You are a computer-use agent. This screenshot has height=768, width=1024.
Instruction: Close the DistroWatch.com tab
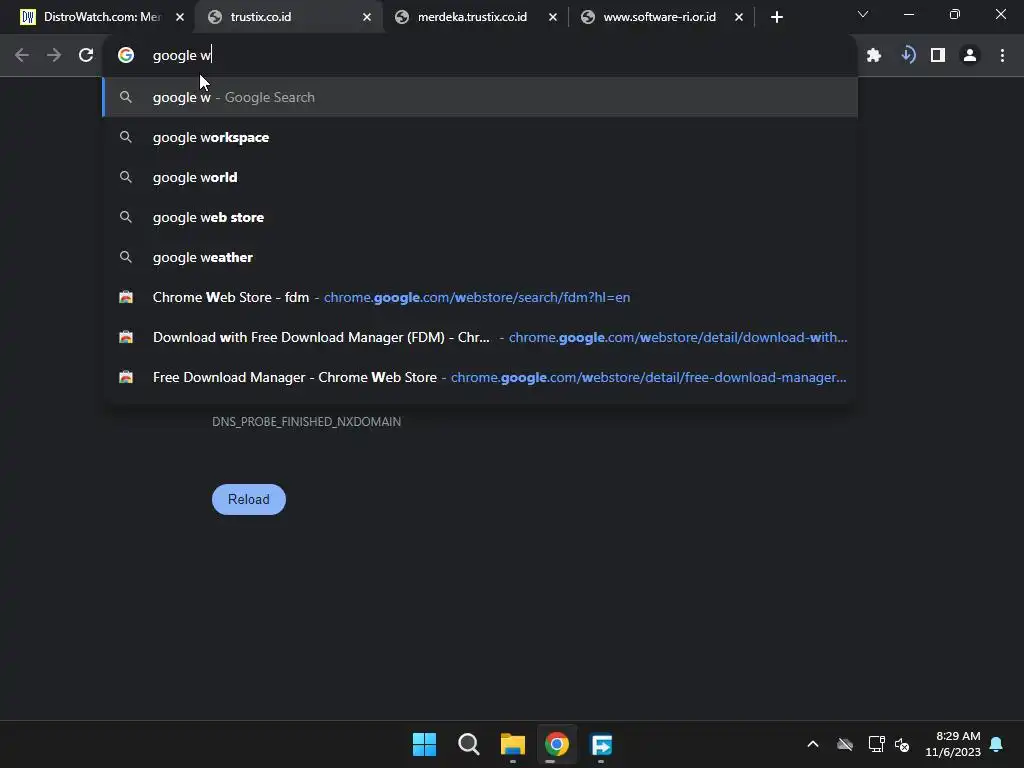pos(180,17)
